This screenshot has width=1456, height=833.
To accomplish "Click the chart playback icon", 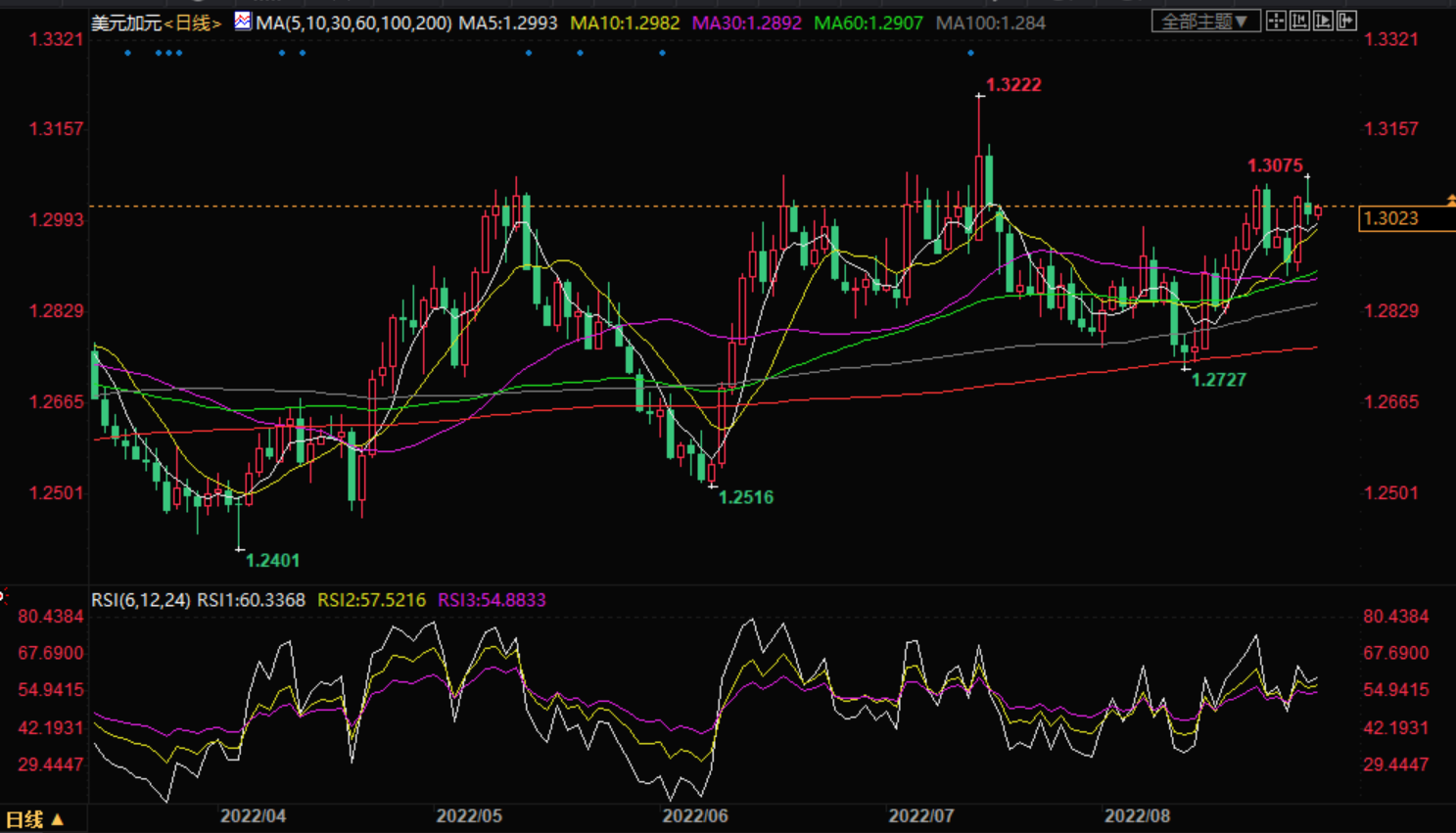I will point(1323,21).
